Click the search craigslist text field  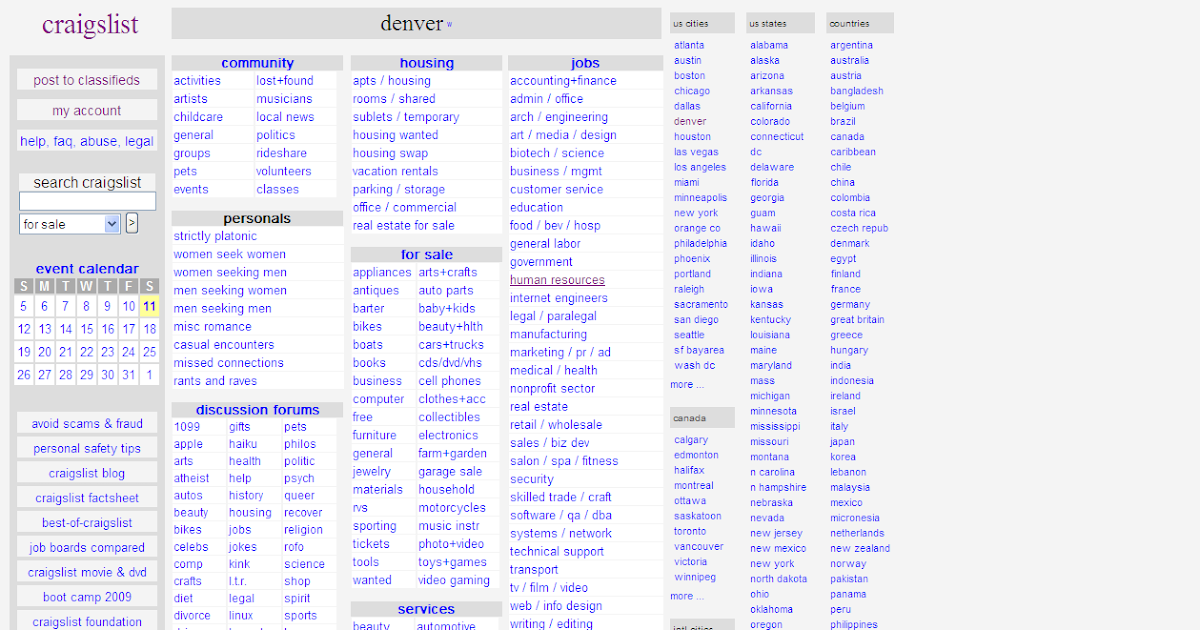click(x=86, y=200)
